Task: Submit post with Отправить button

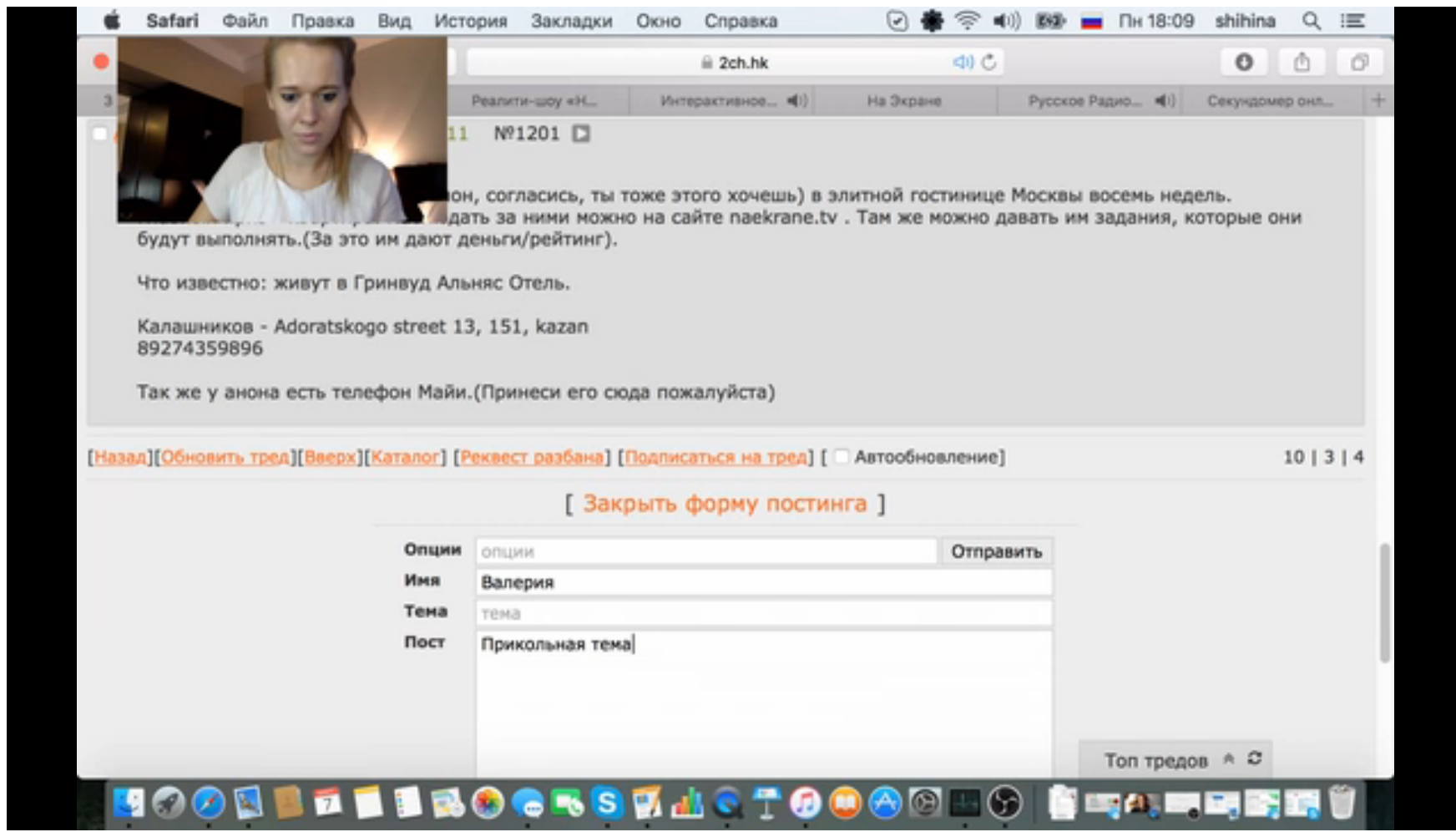Action: [x=997, y=551]
